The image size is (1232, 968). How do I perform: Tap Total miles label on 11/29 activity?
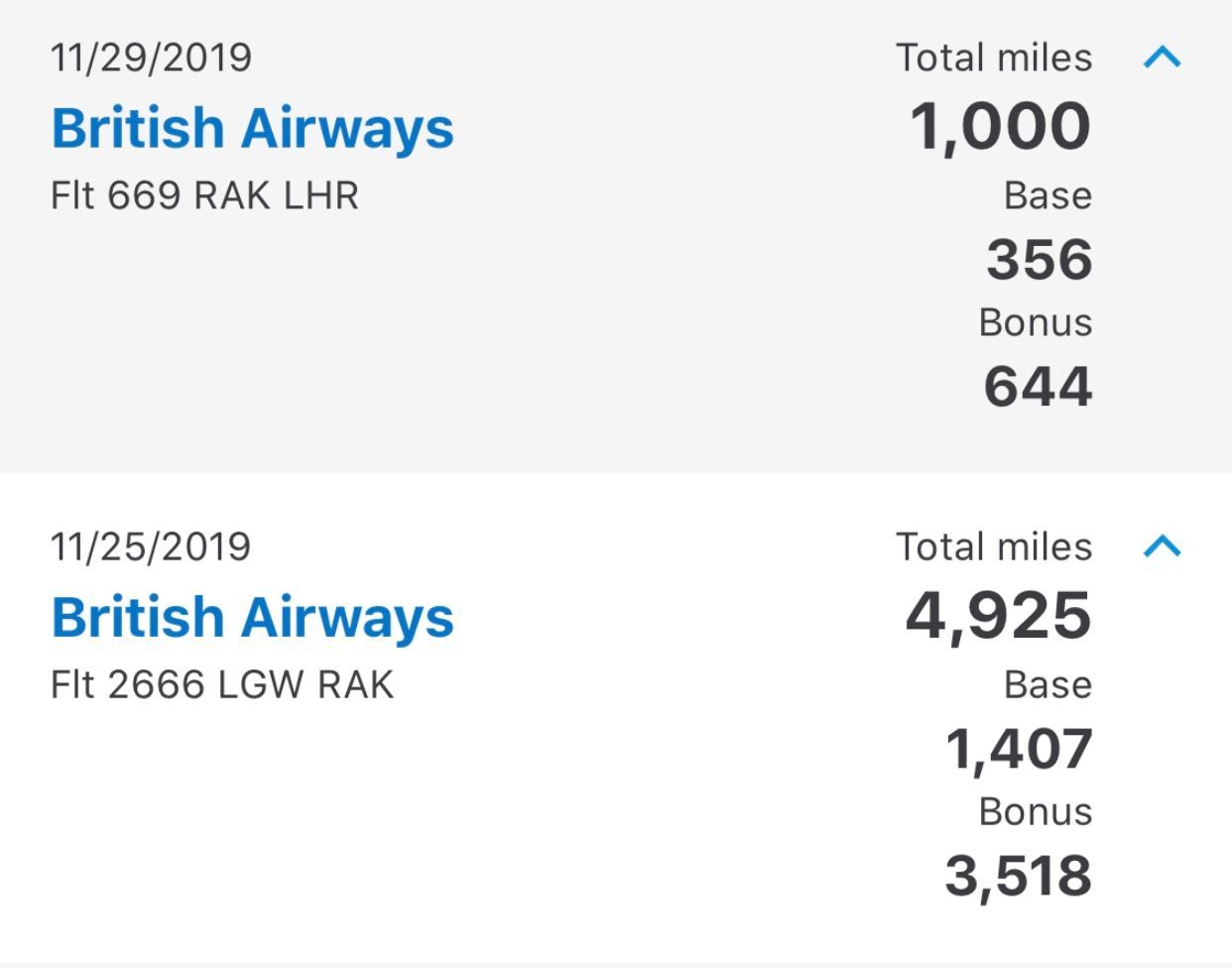(x=994, y=58)
